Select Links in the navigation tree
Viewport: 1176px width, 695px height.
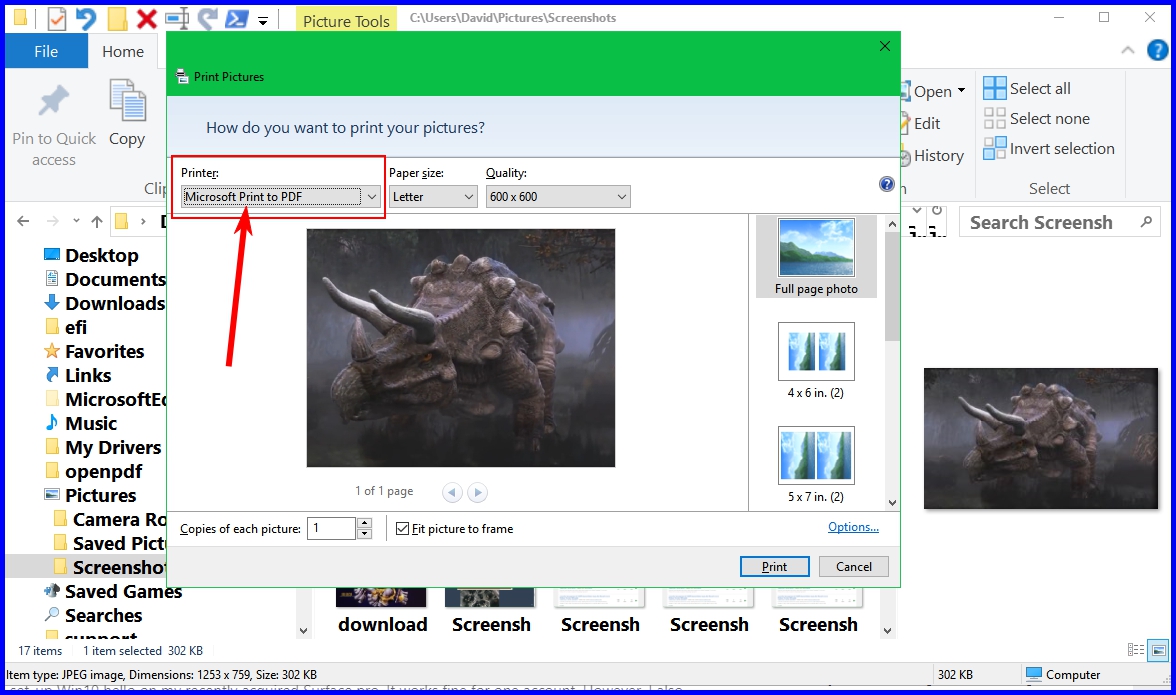click(x=78, y=375)
